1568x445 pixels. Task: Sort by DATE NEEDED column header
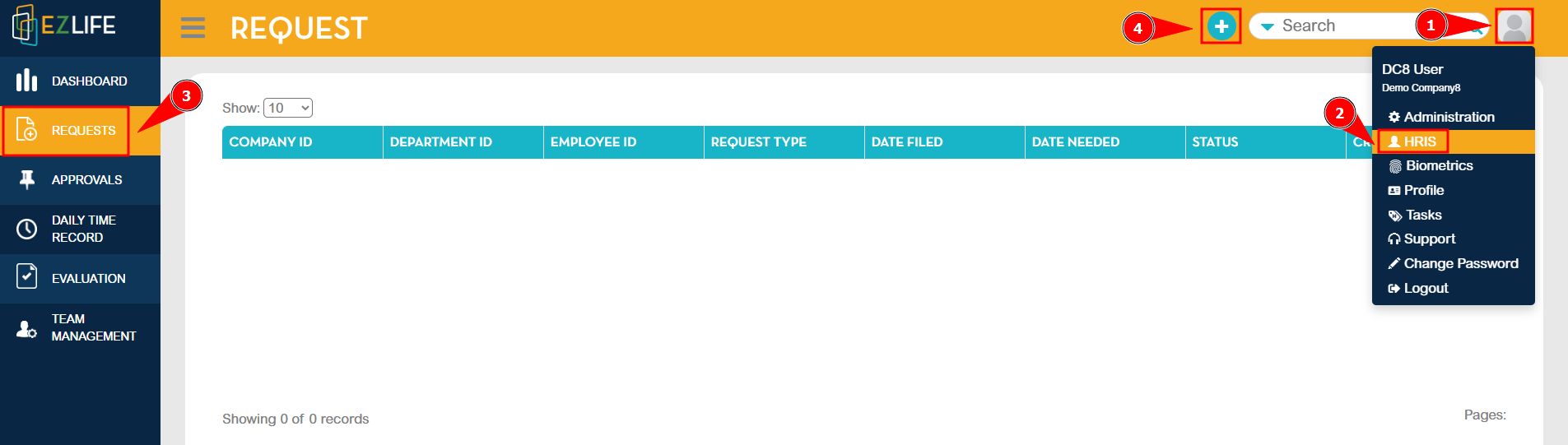tap(1105, 142)
